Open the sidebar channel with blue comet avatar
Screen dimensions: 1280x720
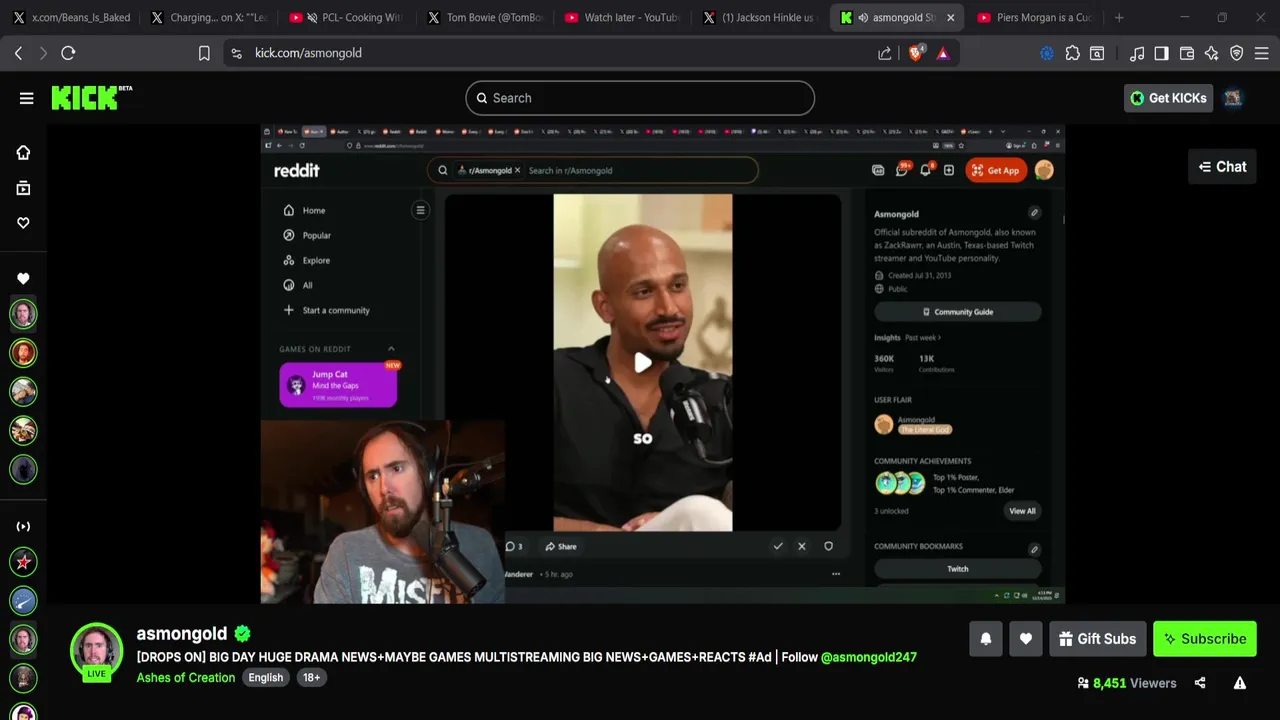pyautogui.click(x=23, y=600)
